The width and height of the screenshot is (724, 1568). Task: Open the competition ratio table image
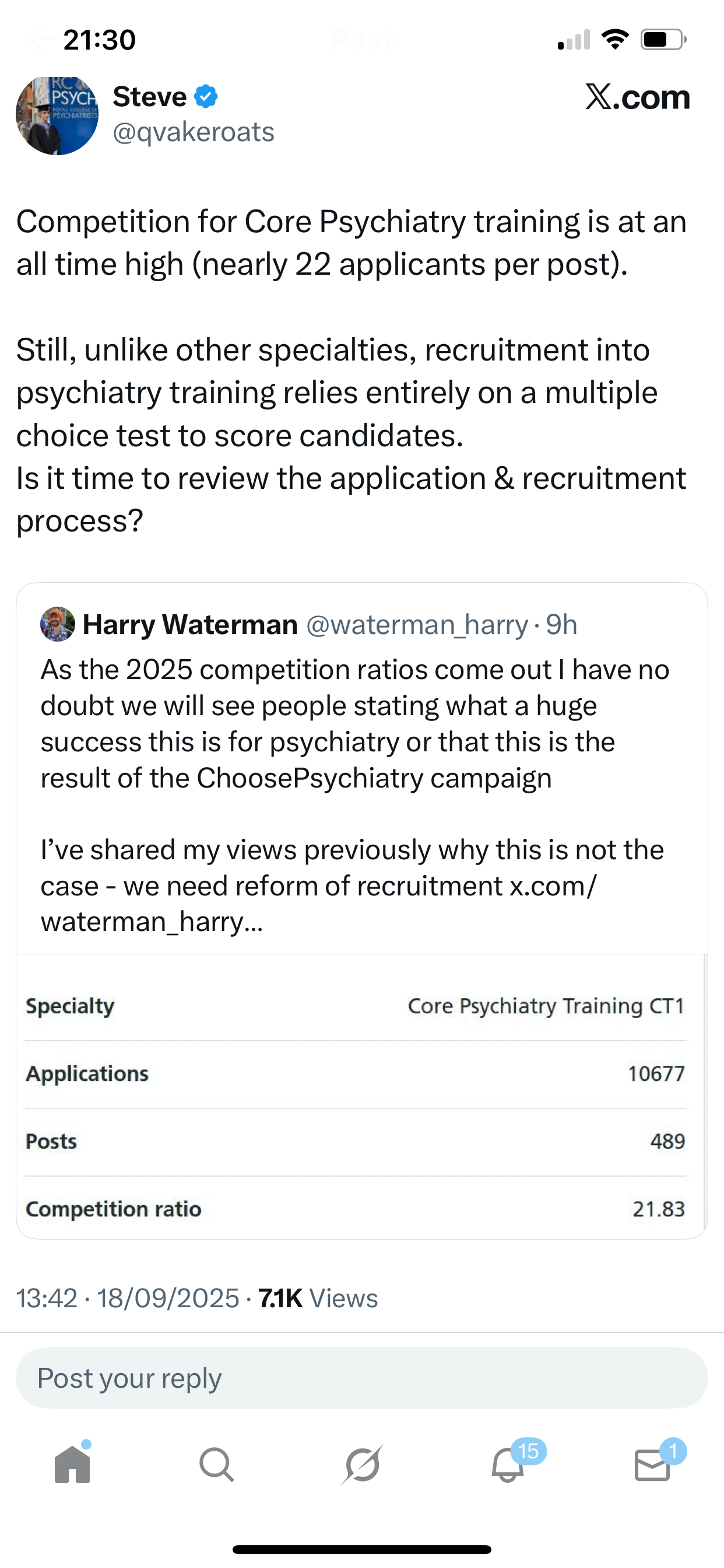362,1095
